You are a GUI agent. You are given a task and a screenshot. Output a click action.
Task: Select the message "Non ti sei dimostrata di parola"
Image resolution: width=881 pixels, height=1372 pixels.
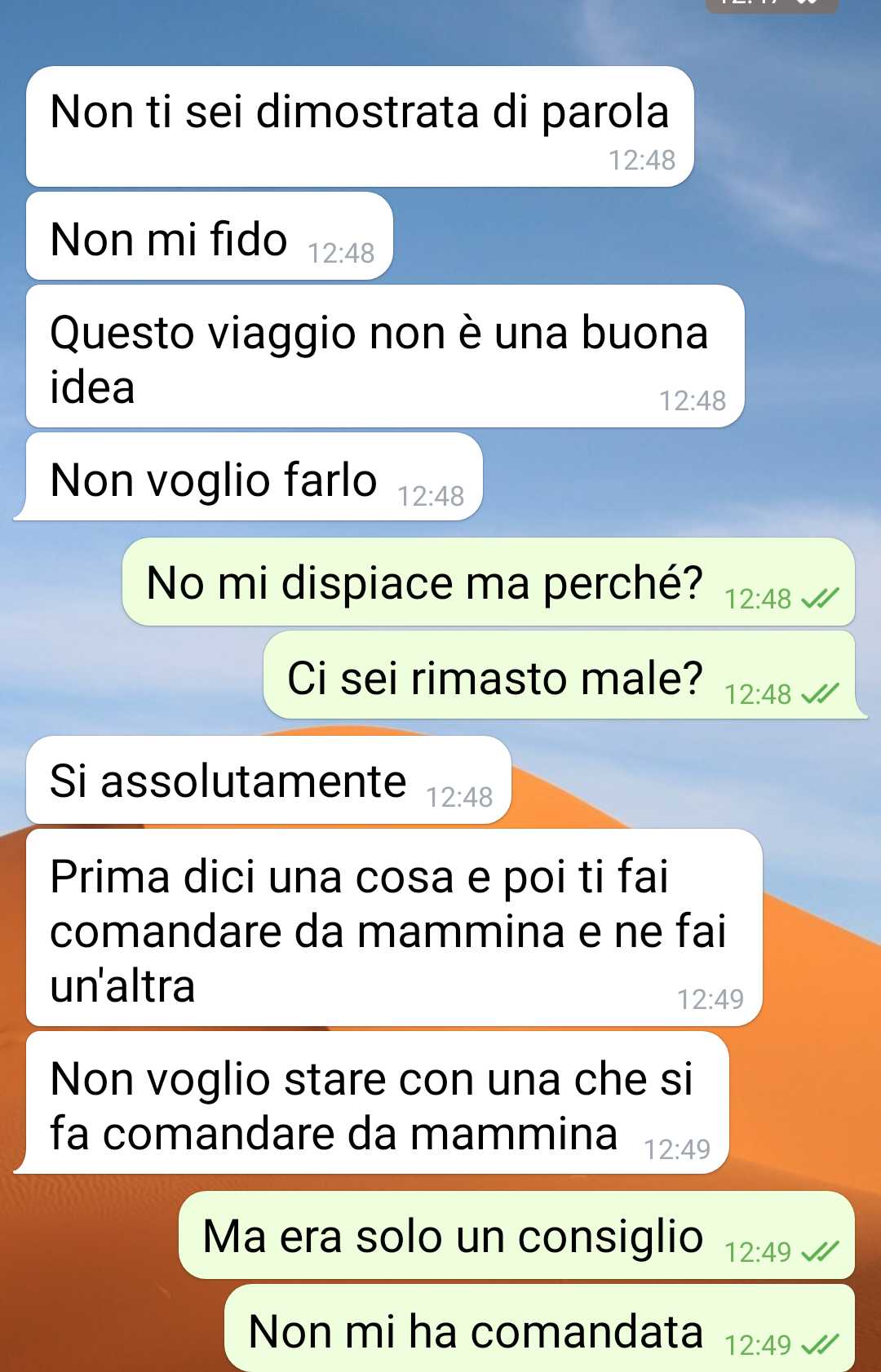[360, 126]
